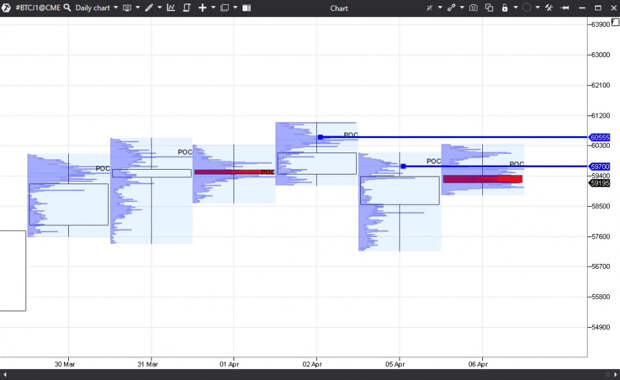Select the pencil drawing tool icon
The height and width of the screenshot is (380, 620).
pos(149,8)
